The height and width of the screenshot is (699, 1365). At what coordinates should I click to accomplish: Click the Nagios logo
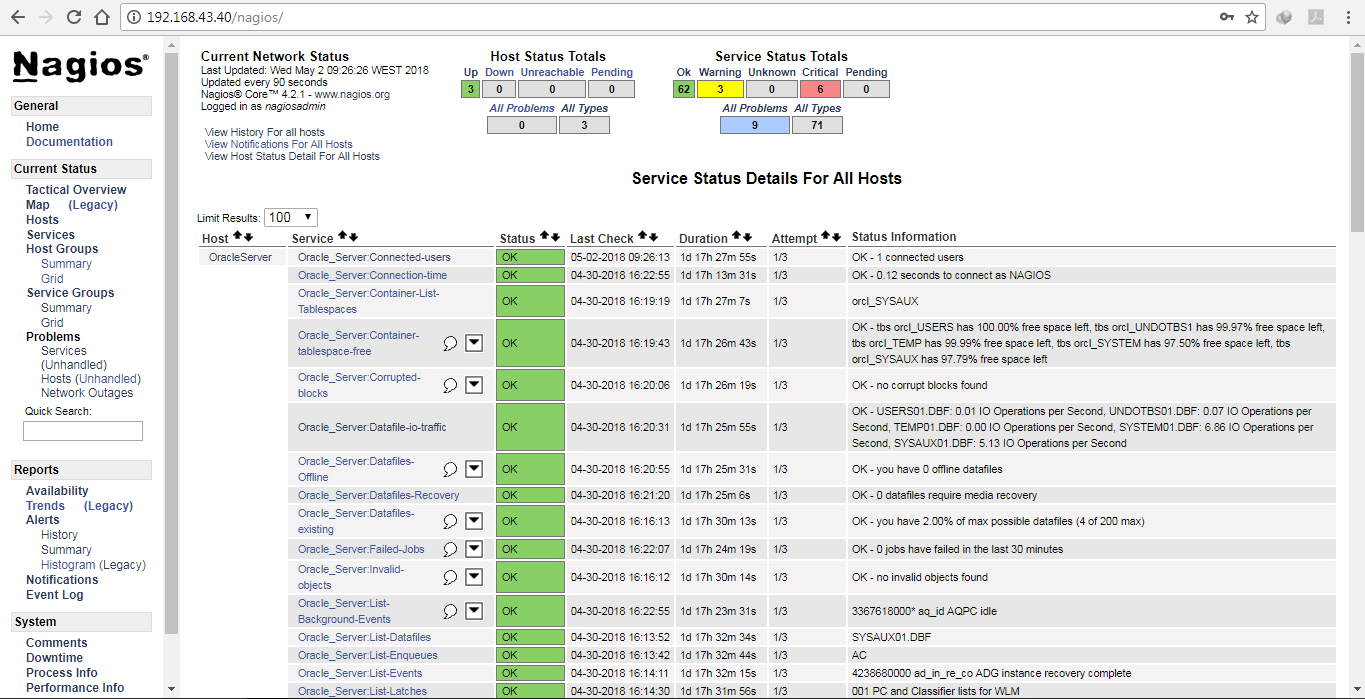[x=81, y=65]
